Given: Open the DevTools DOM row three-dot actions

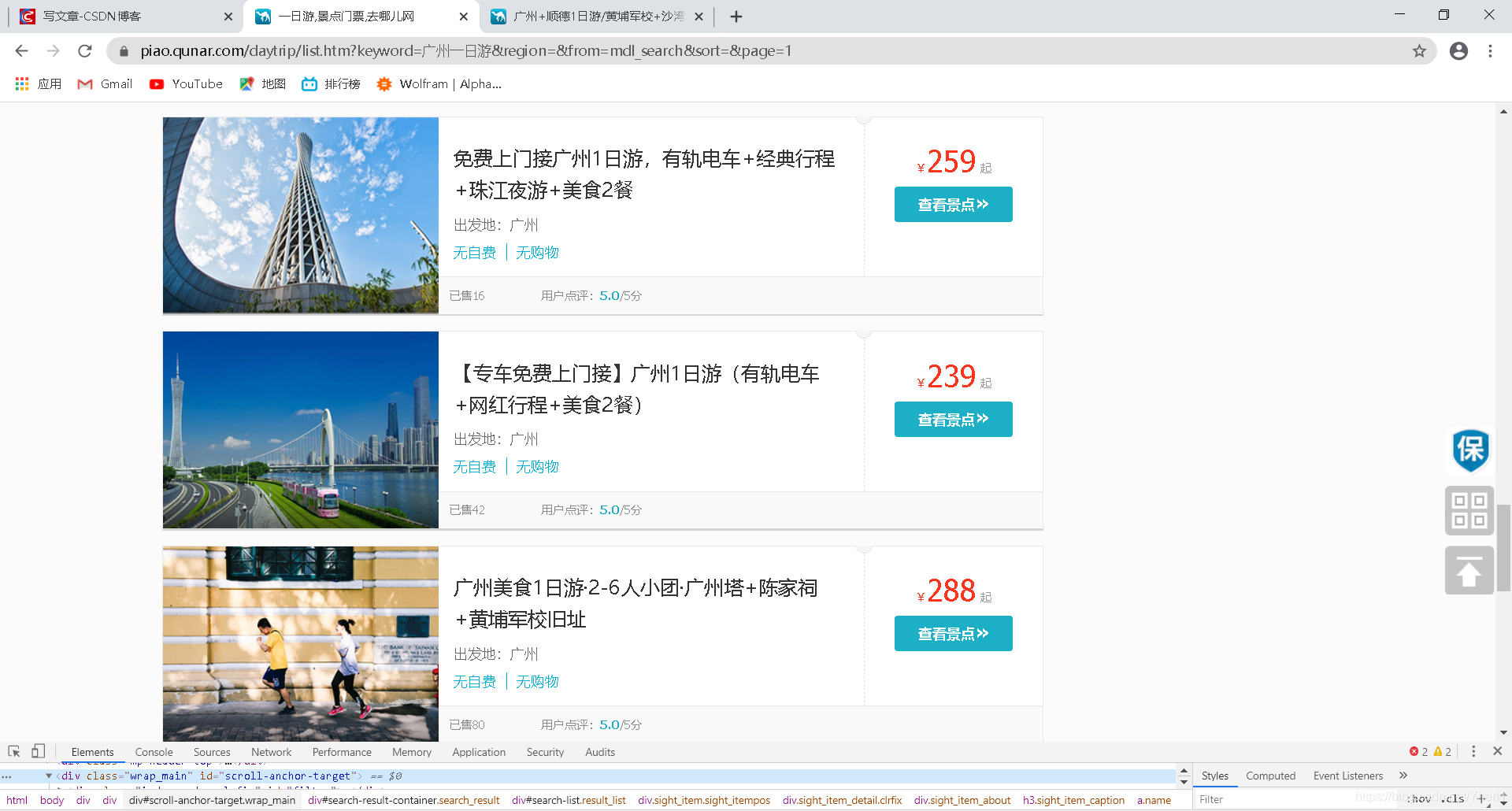Looking at the screenshot, I should [7, 776].
